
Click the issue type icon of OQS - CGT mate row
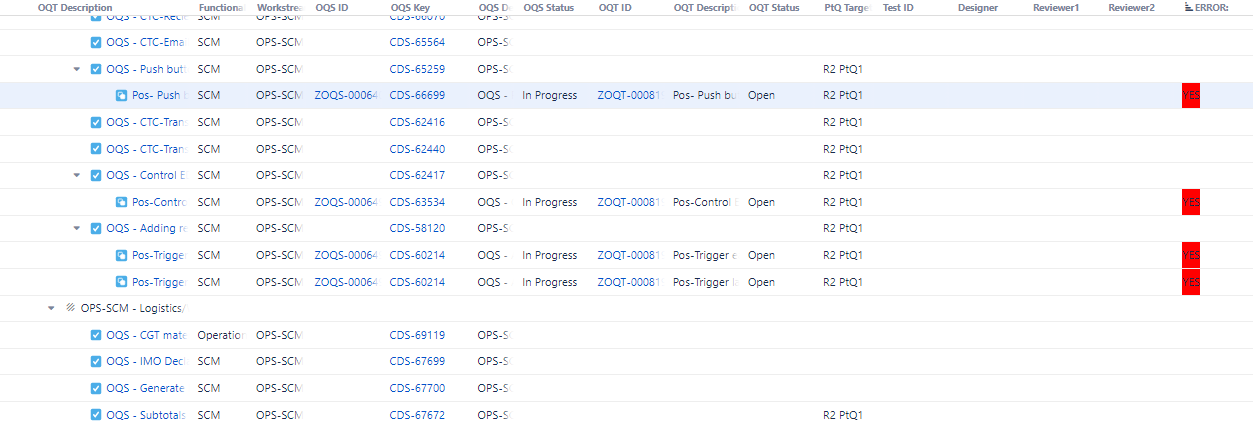[96, 335]
